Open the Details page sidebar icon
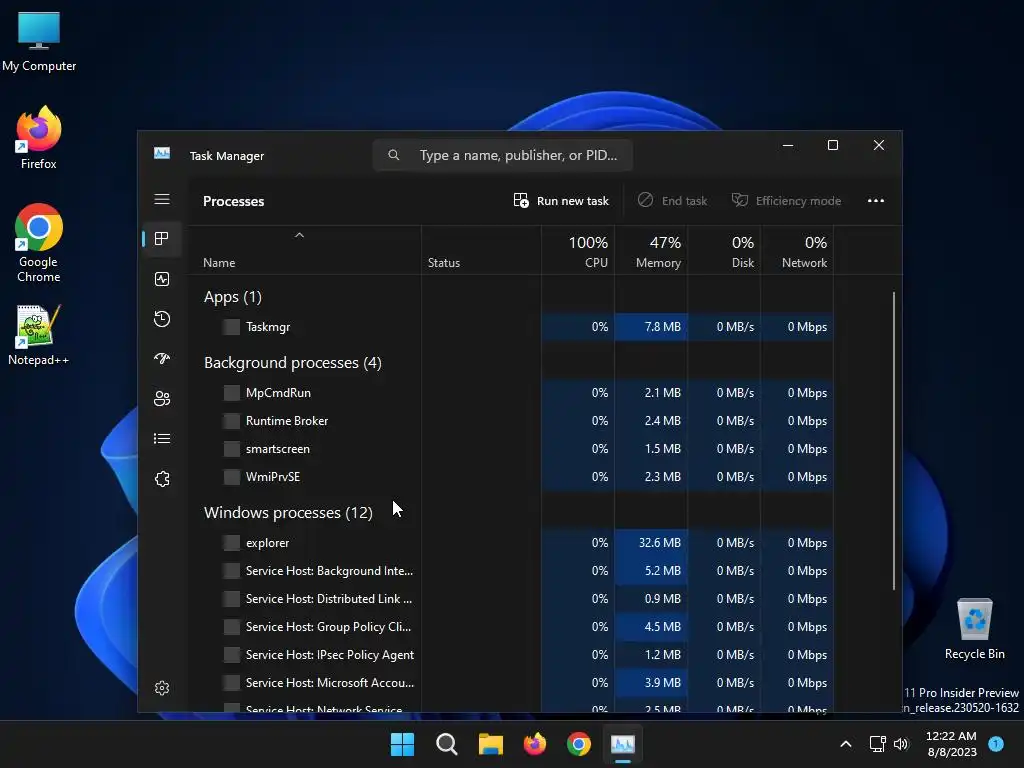The width and height of the screenshot is (1024, 768). pyautogui.click(x=162, y=438)
